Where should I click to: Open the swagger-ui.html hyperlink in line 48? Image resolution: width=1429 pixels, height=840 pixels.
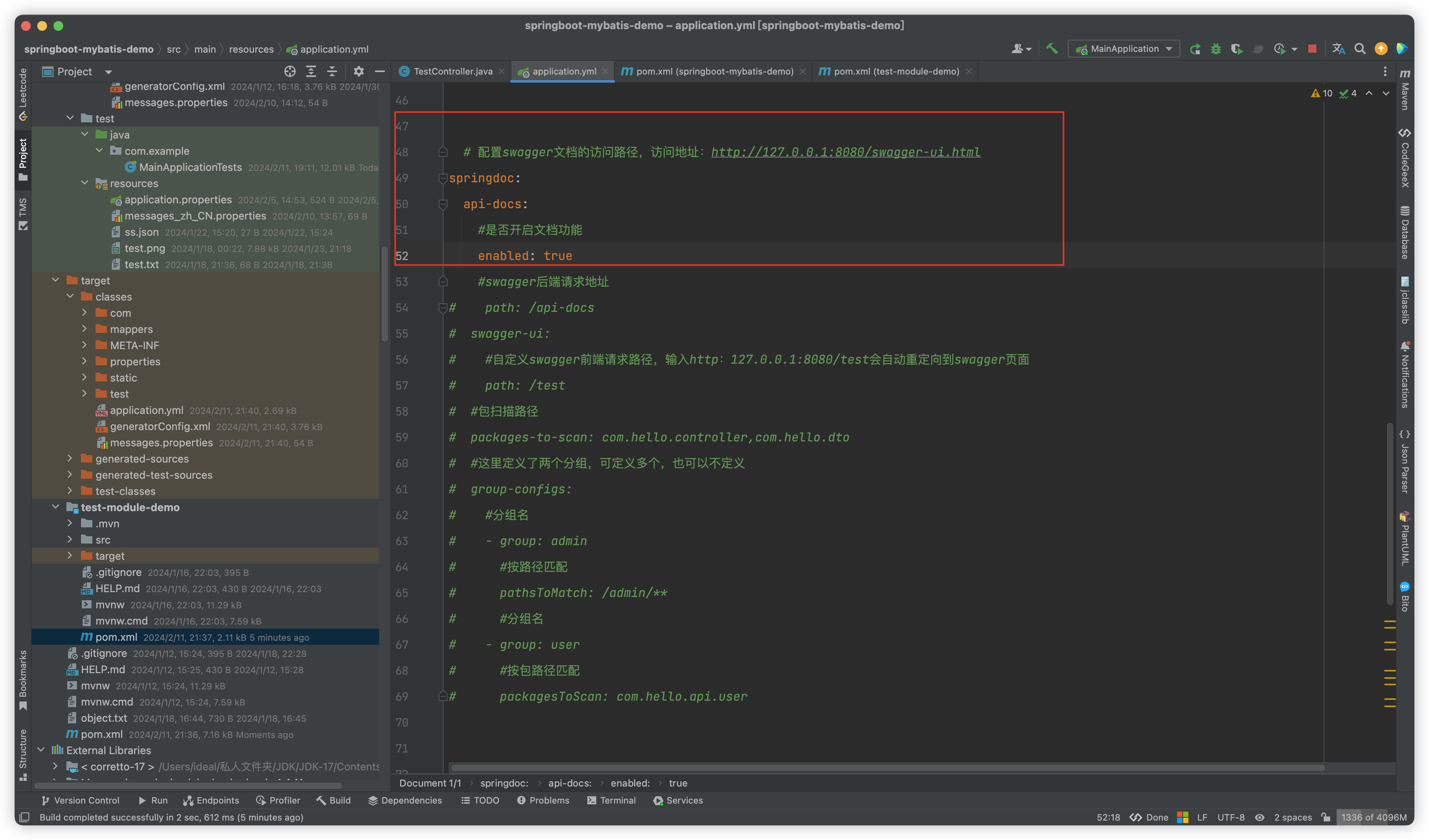point(845,152)
